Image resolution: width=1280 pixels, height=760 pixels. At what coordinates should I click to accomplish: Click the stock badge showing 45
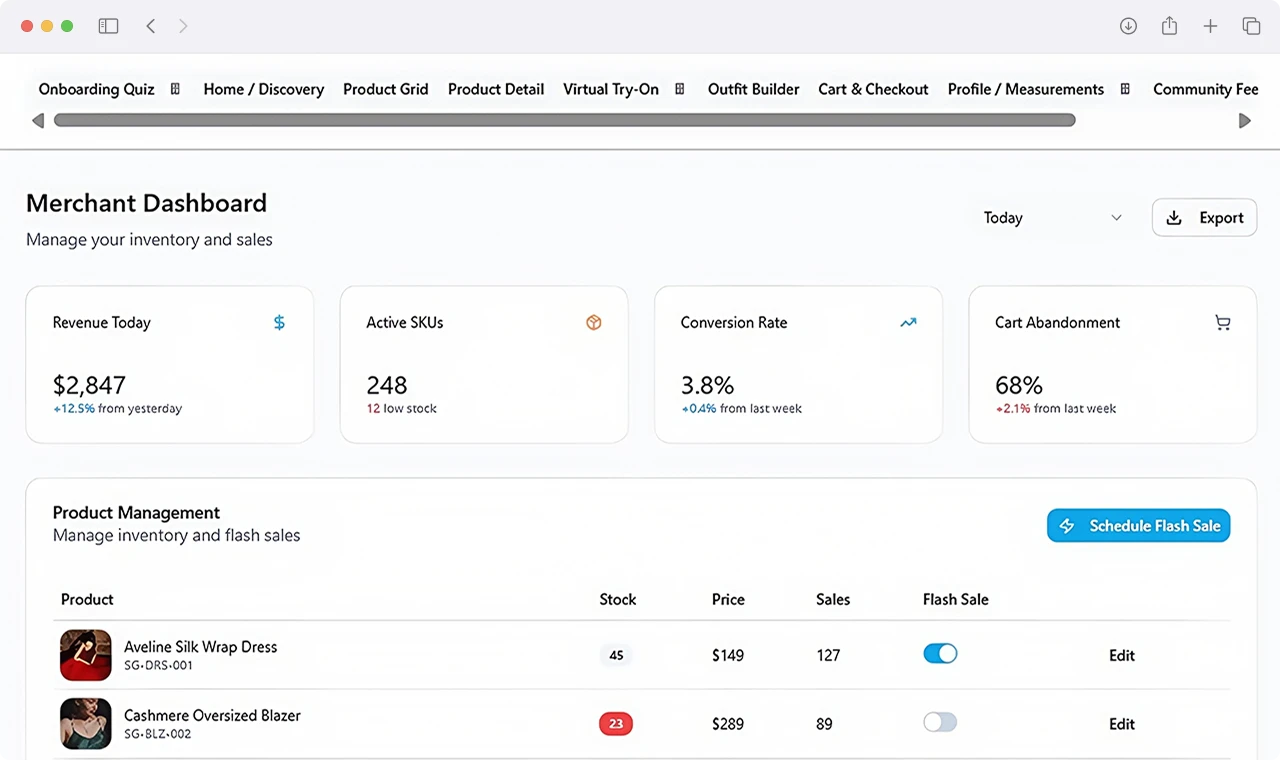pos(616,656)
